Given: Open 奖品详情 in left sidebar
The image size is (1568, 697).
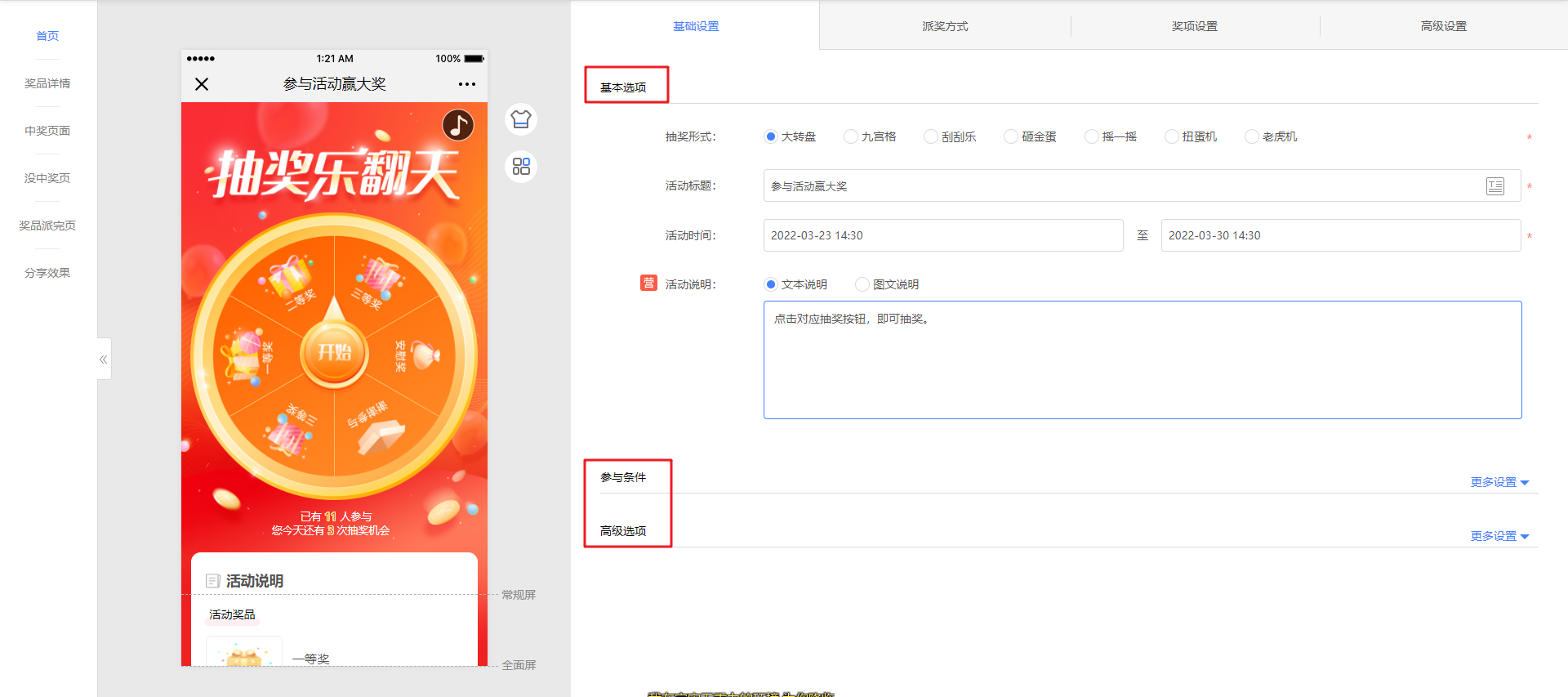Looking at the screenshot, I should (x=47, y=83).
